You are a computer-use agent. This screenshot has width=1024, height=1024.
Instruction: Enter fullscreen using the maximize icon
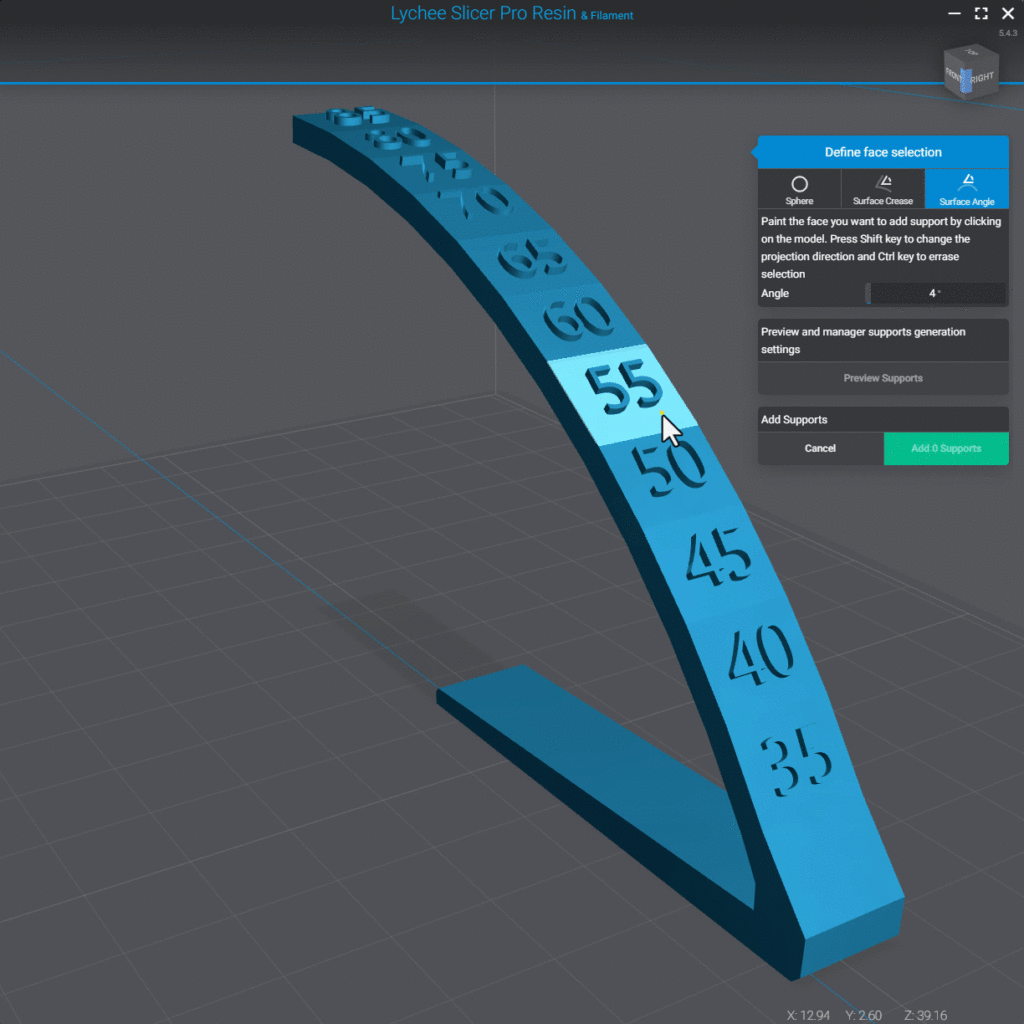tap(981, 14)
